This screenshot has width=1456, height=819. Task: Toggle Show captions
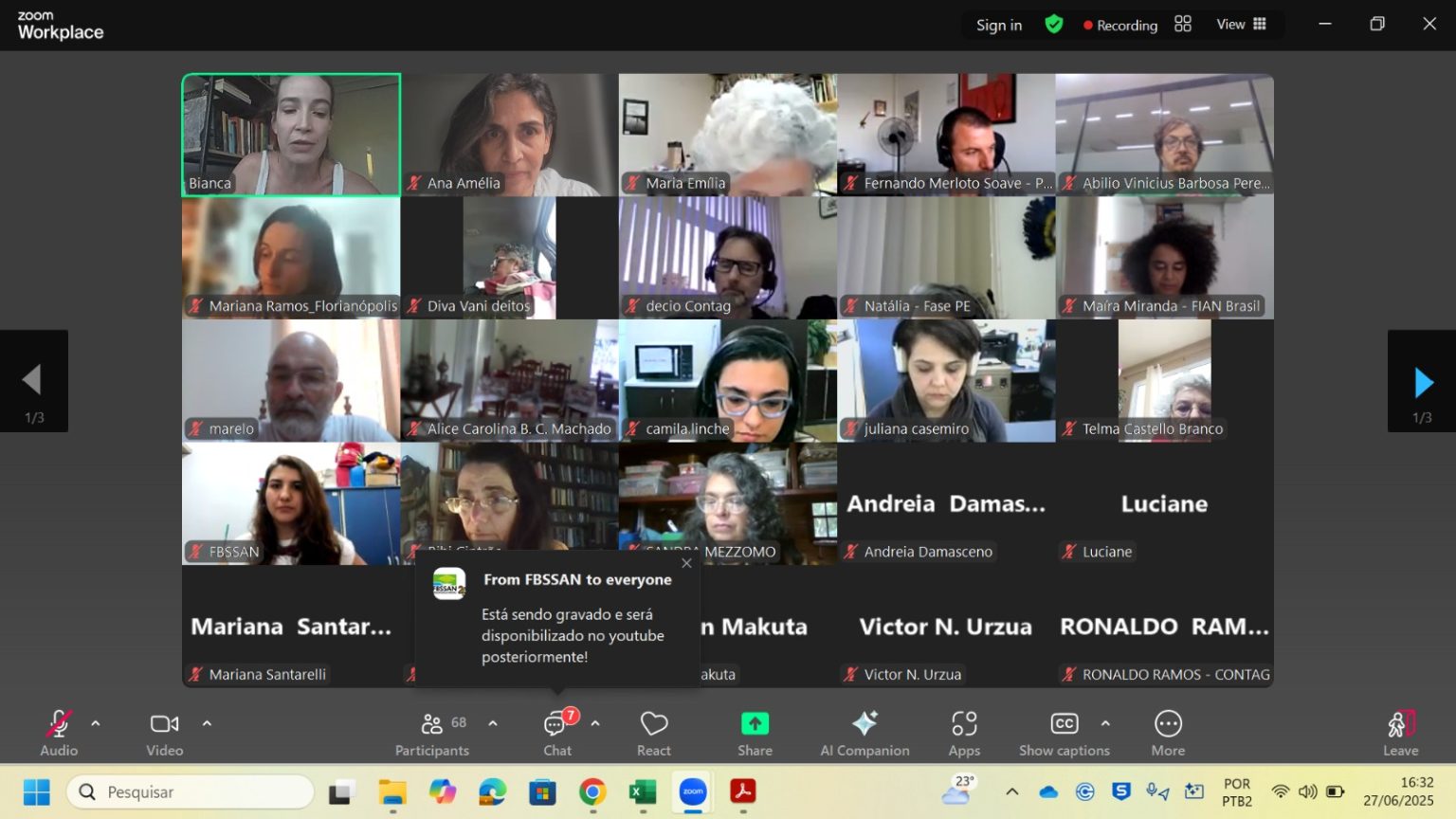click(1064, 732)
